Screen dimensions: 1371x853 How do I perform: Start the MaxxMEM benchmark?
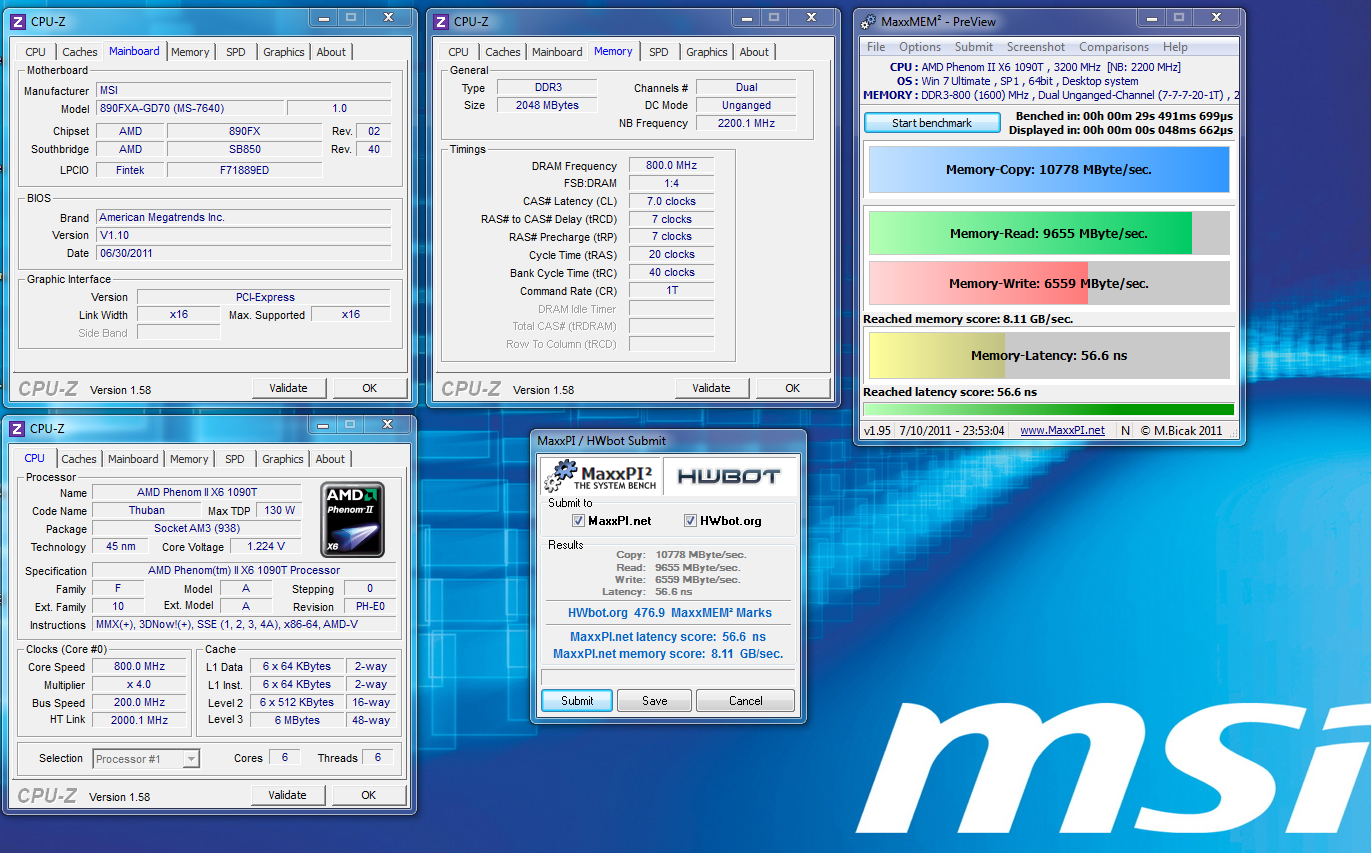click(932, 123)
